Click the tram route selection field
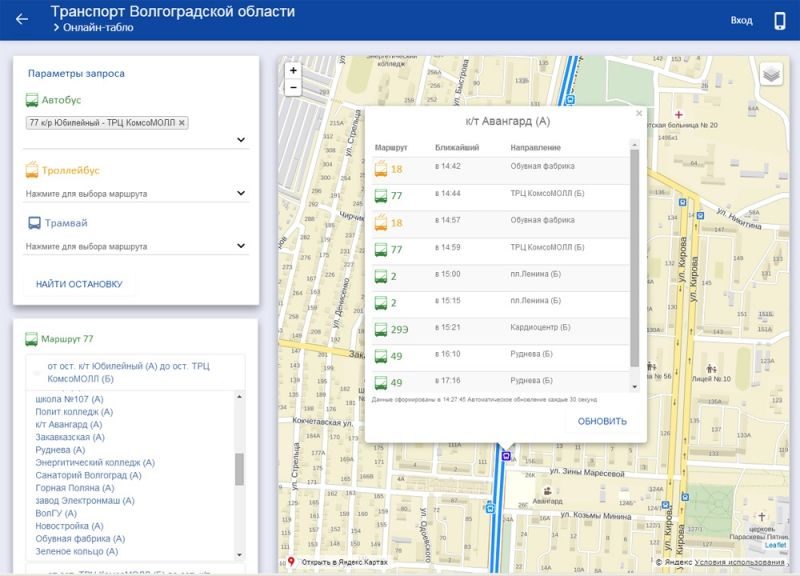Screen dimensions: 800x576 pyautogui.click(x=136, y=246)
